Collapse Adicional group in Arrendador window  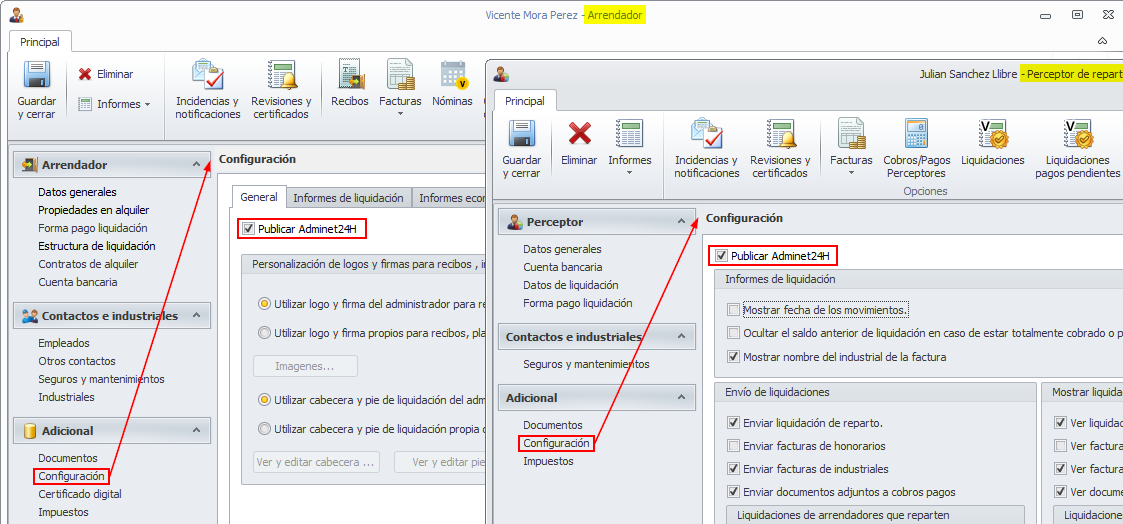[x=196, y=430]
